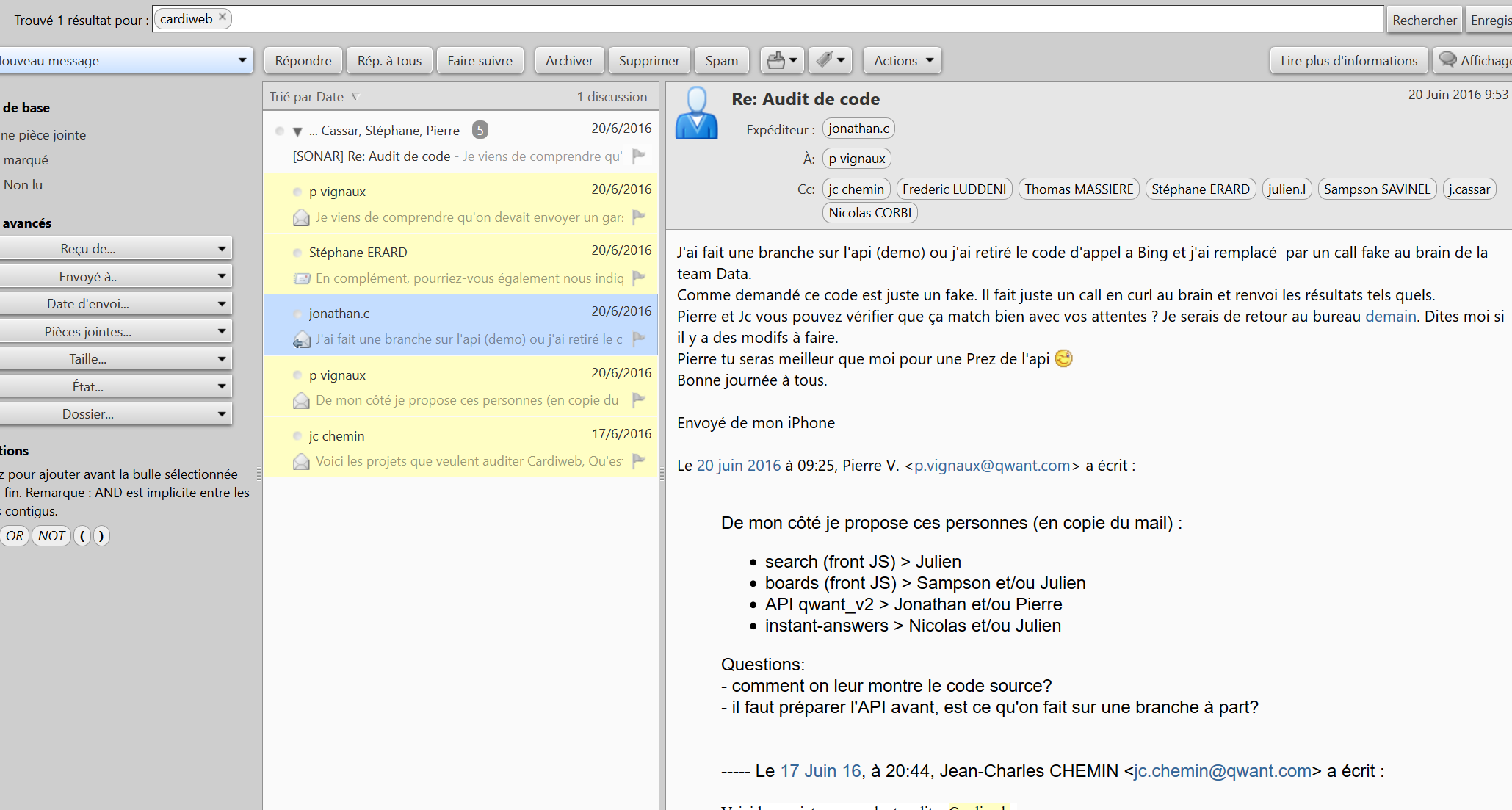Insert the closing parenthesis operator
This screenshot has width=1512, height=810.
coord(101,535)
